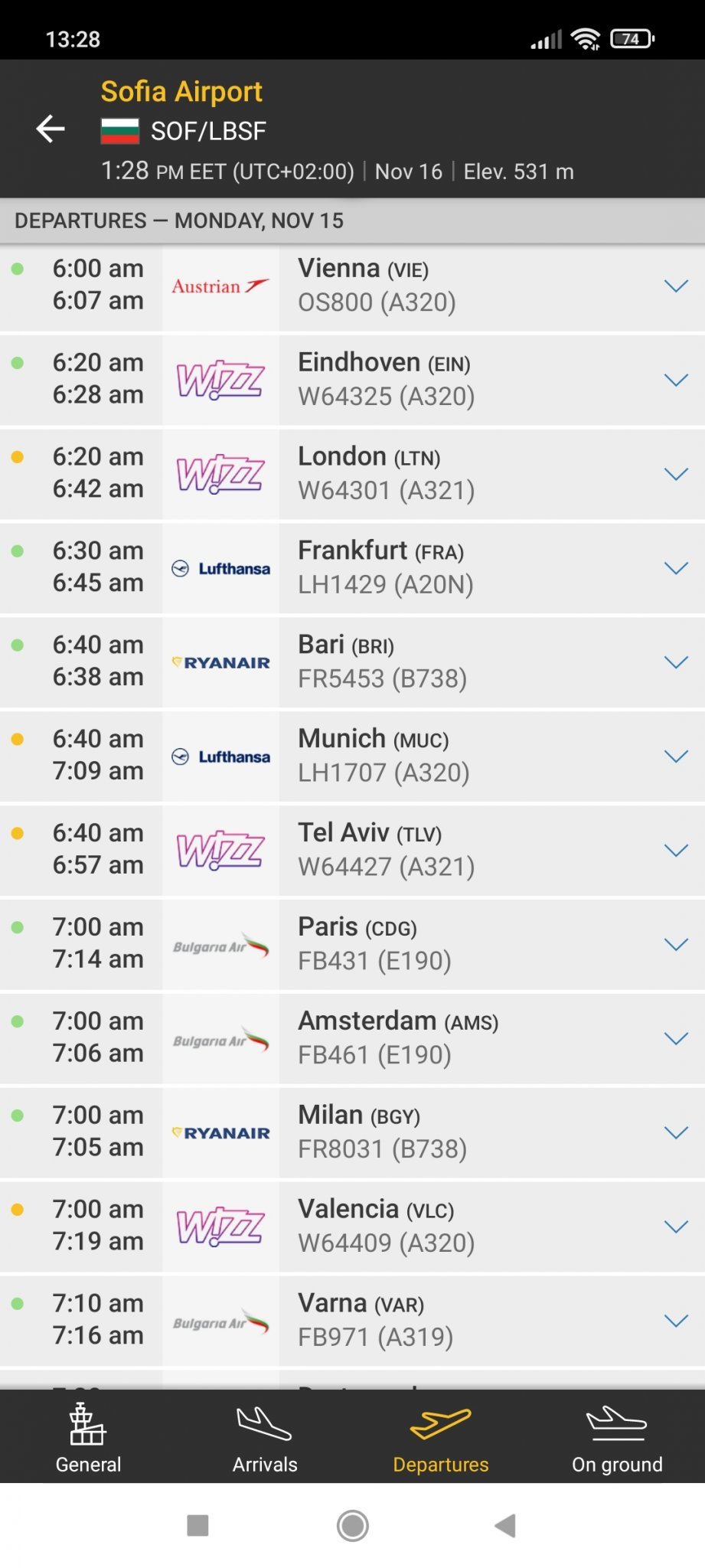Open the Android recent apps square

(x=197, y=1525)
